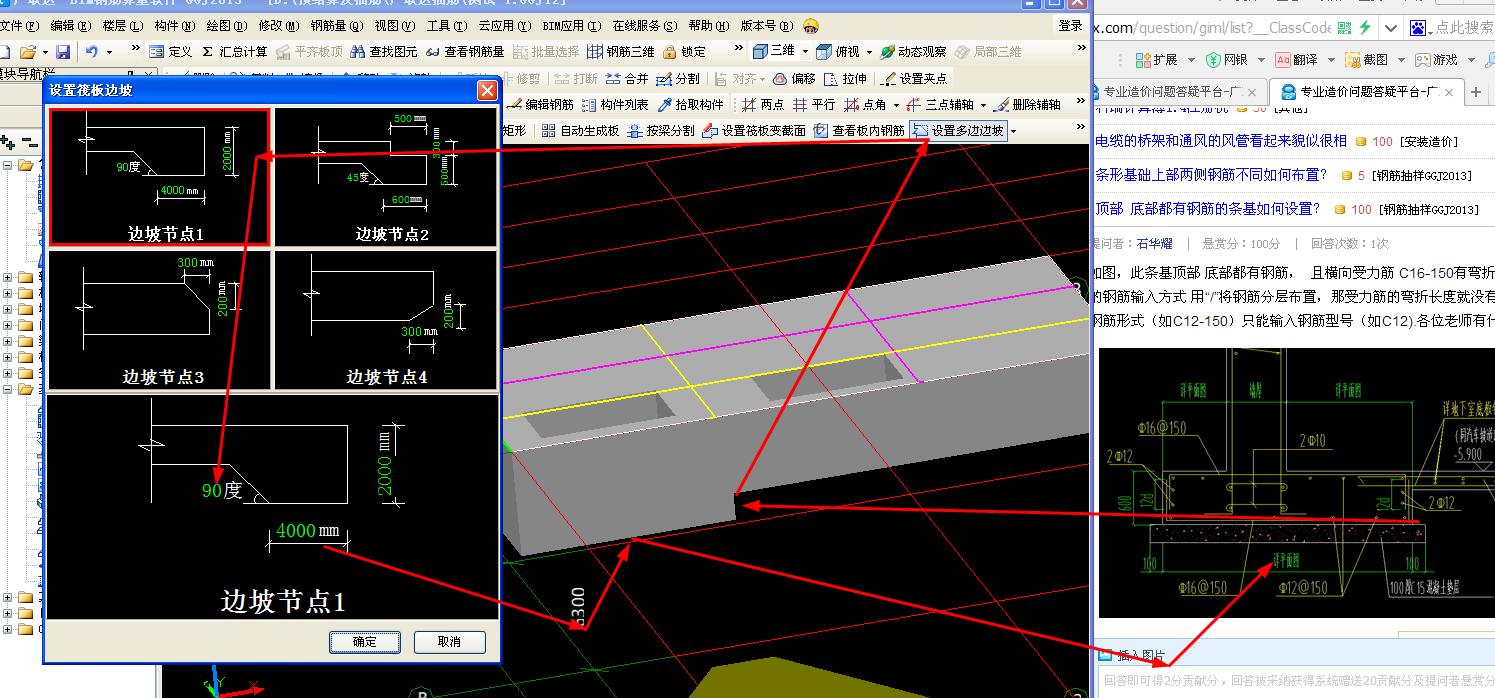Open the 钢筋量(Q) menu
The height and width of the screenshot is (698, 1495).
pyautogui.click(x=336, y=26)
